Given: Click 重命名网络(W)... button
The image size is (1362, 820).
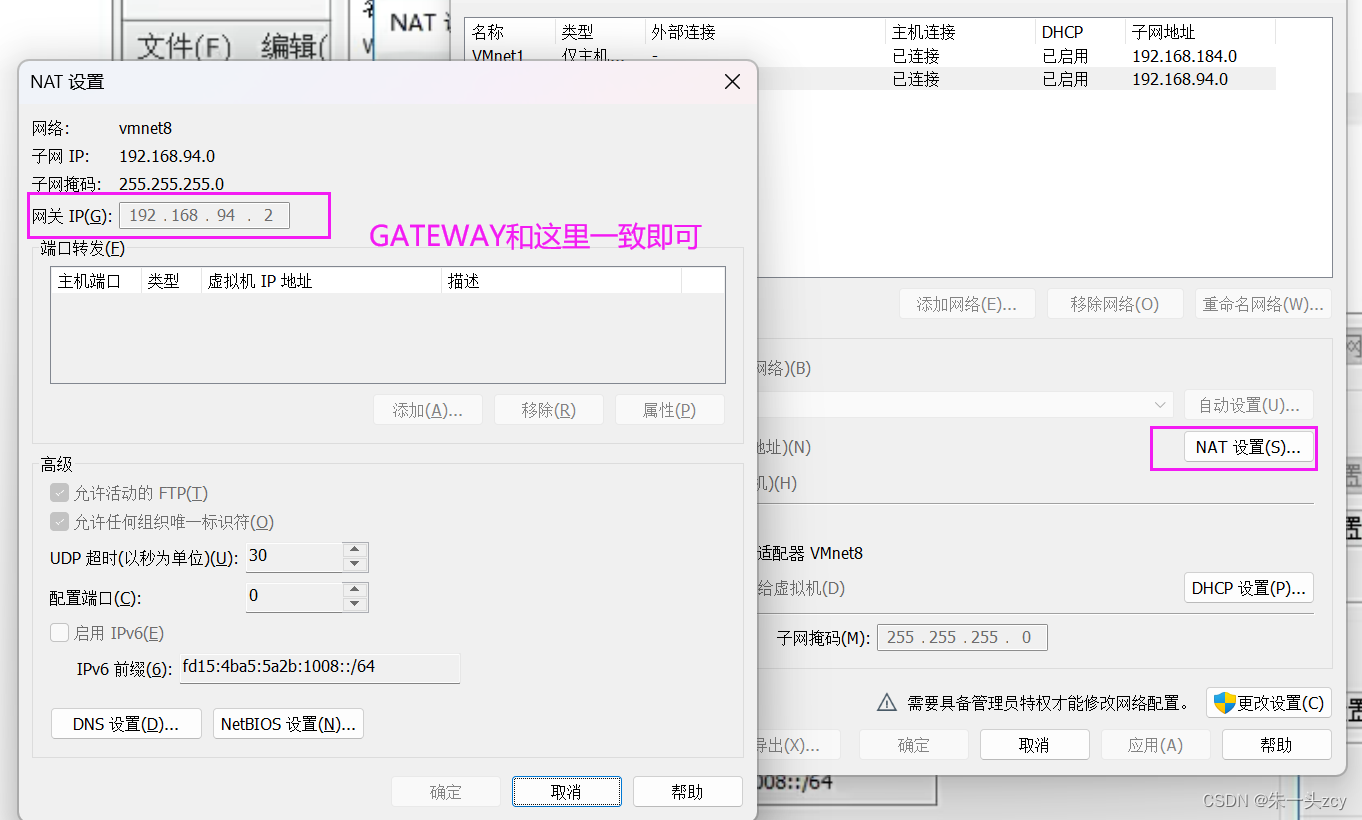Looking at the screenshot, I should pyautogui.click(x=1263, y=304).
